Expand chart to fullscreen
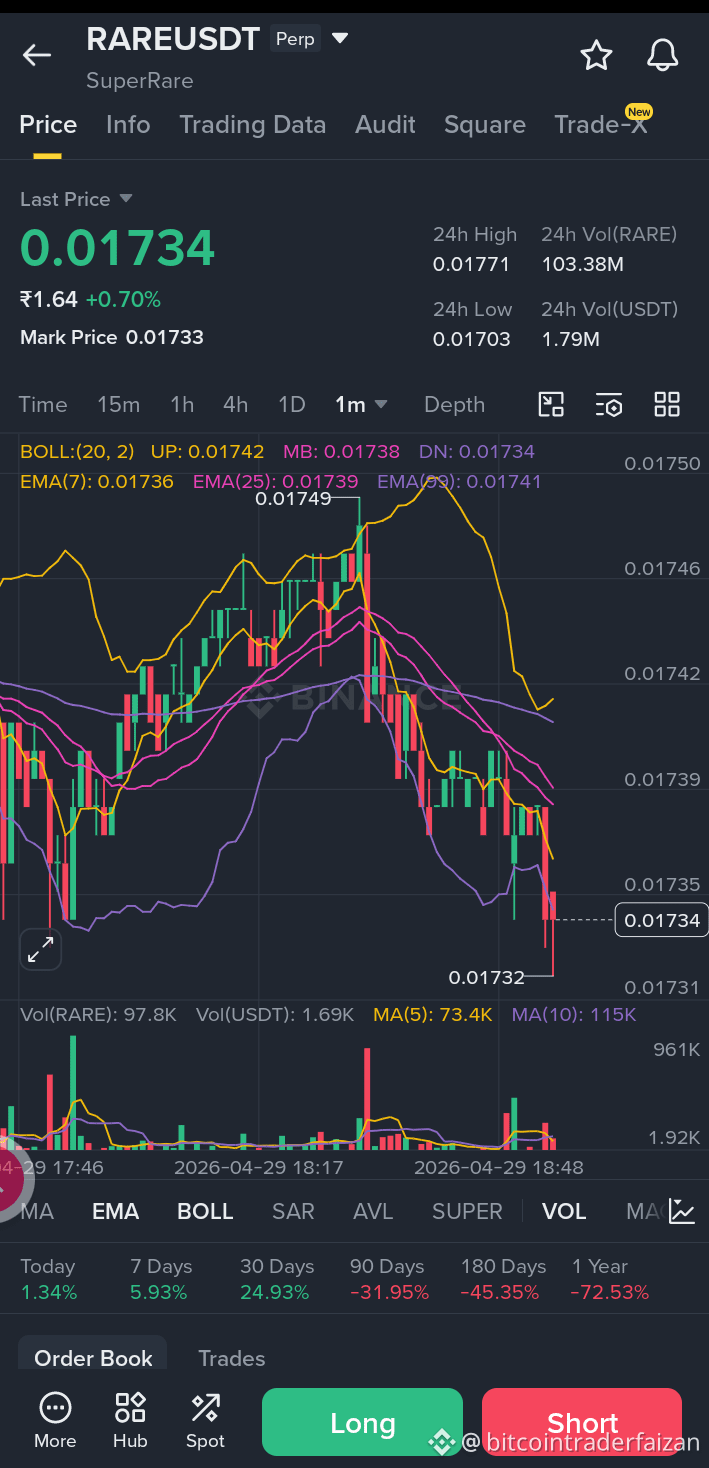The image size is (709, 1468). pos(41,950)
